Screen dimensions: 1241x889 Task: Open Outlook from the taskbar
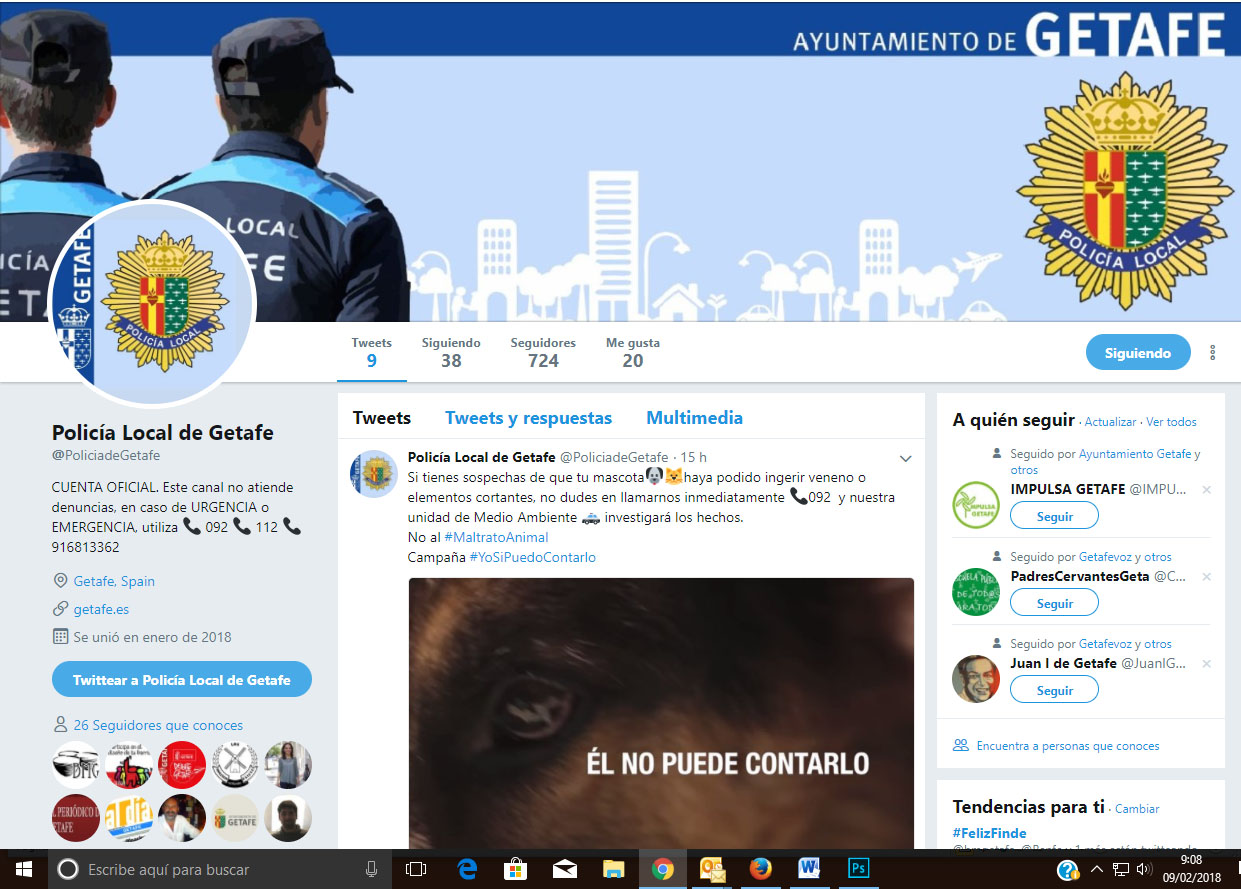click(x=712, y=869)
